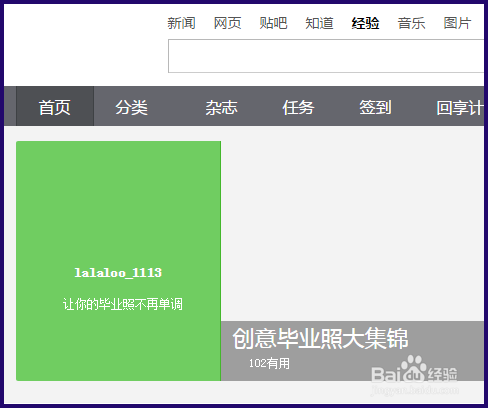Select the bold 经验 link
This screenshot has height=408, width=488.
[365, 23]
